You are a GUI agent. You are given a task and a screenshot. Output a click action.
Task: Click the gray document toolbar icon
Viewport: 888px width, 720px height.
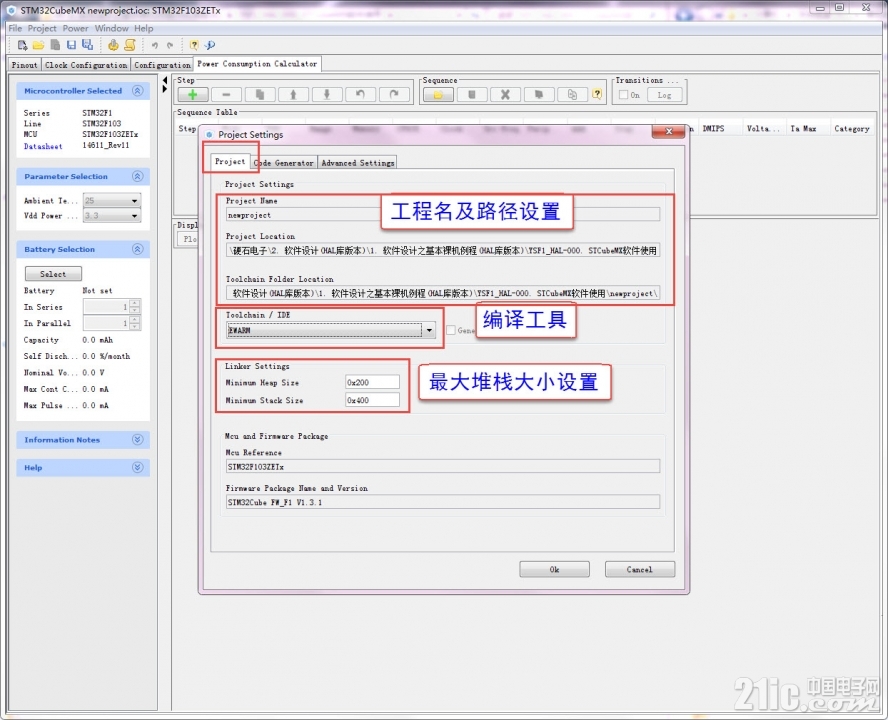click(x=55, y=45)
